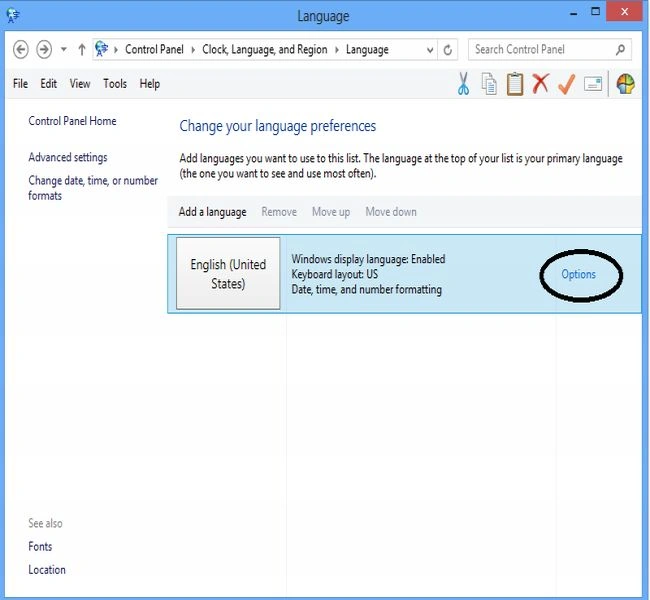Open the address bar history dropdown

pyautogui.click(x=430, y=50)
